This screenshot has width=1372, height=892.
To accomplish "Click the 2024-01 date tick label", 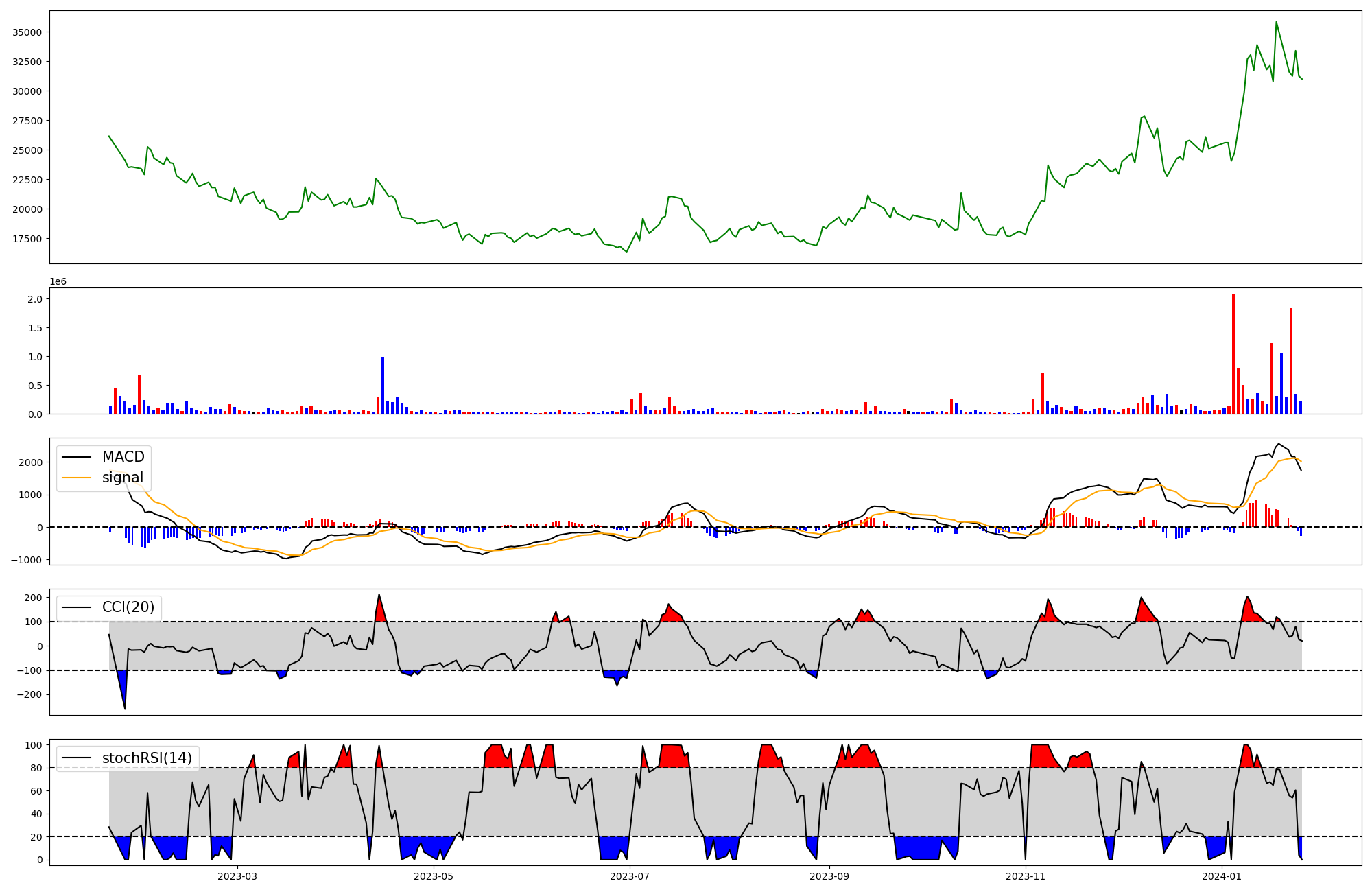I will [x=1222, y=876].
